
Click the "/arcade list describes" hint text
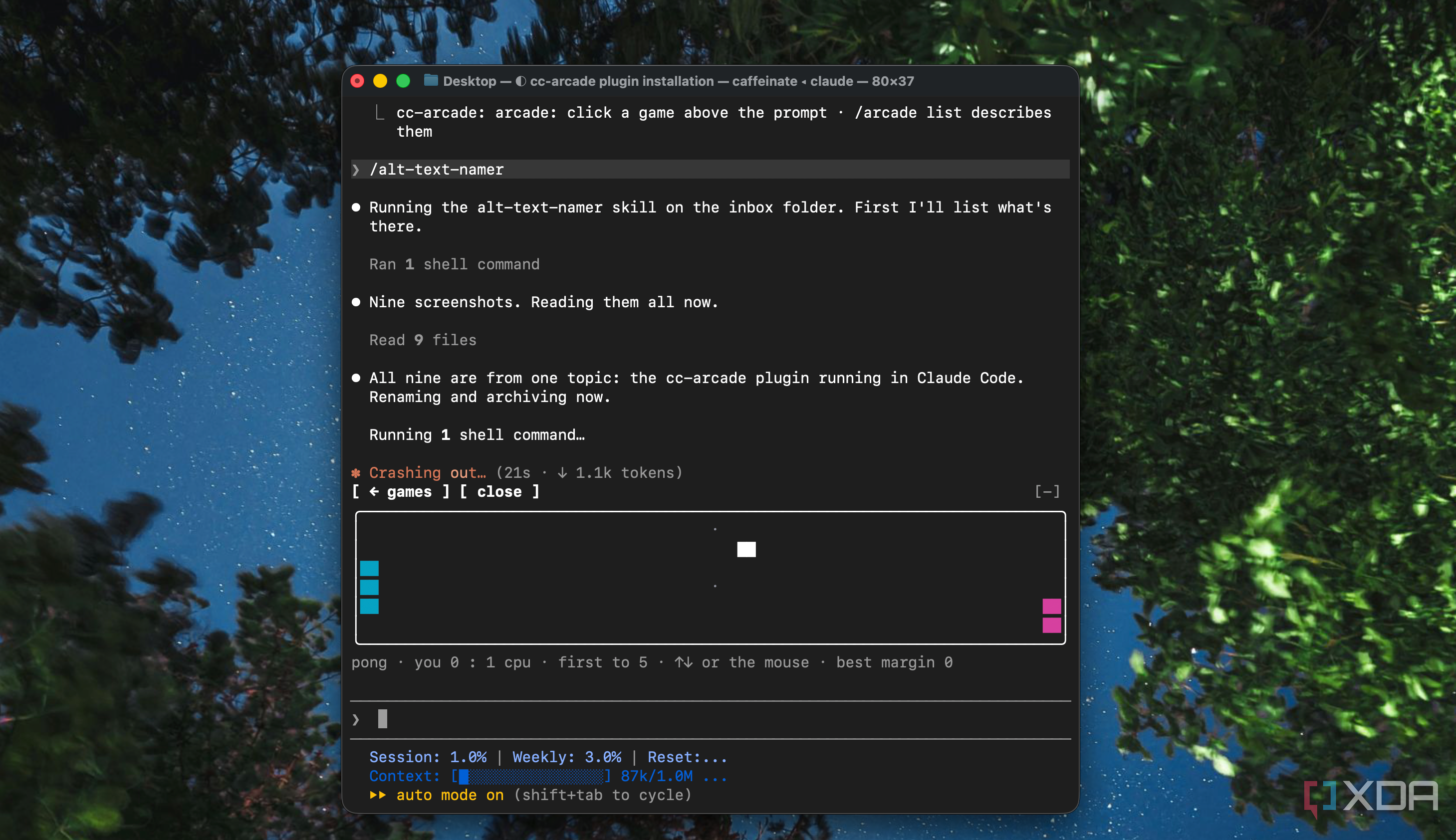pyautogui.click(x=953, y=113)
